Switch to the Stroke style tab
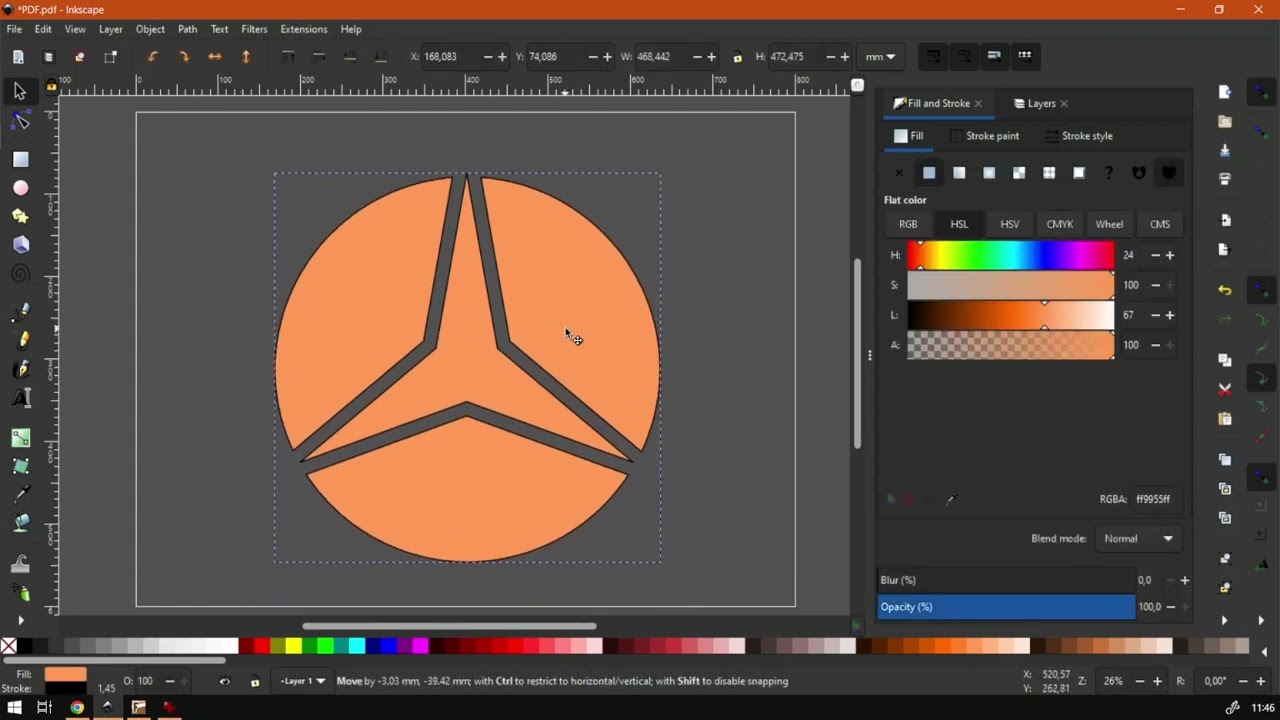Screen dimensions: 1280x720 pyautogui.click(x=1079, y=136)
